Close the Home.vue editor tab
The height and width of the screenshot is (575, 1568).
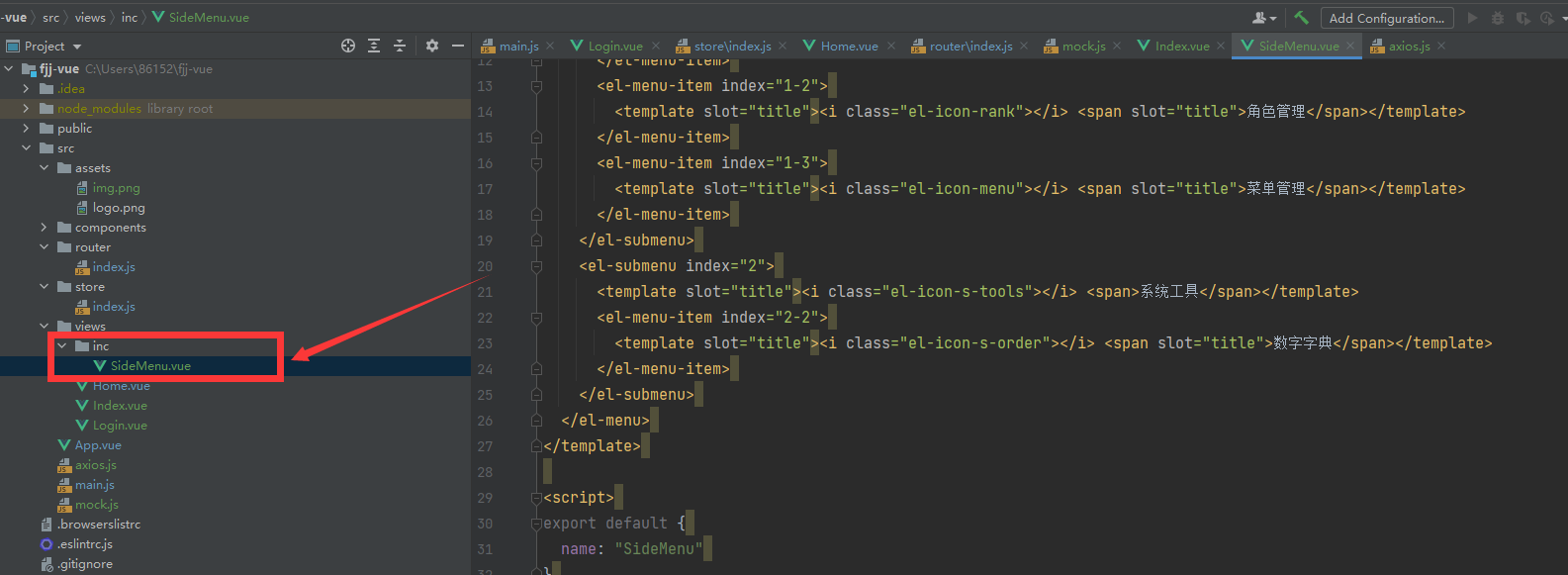click(890, 46)
